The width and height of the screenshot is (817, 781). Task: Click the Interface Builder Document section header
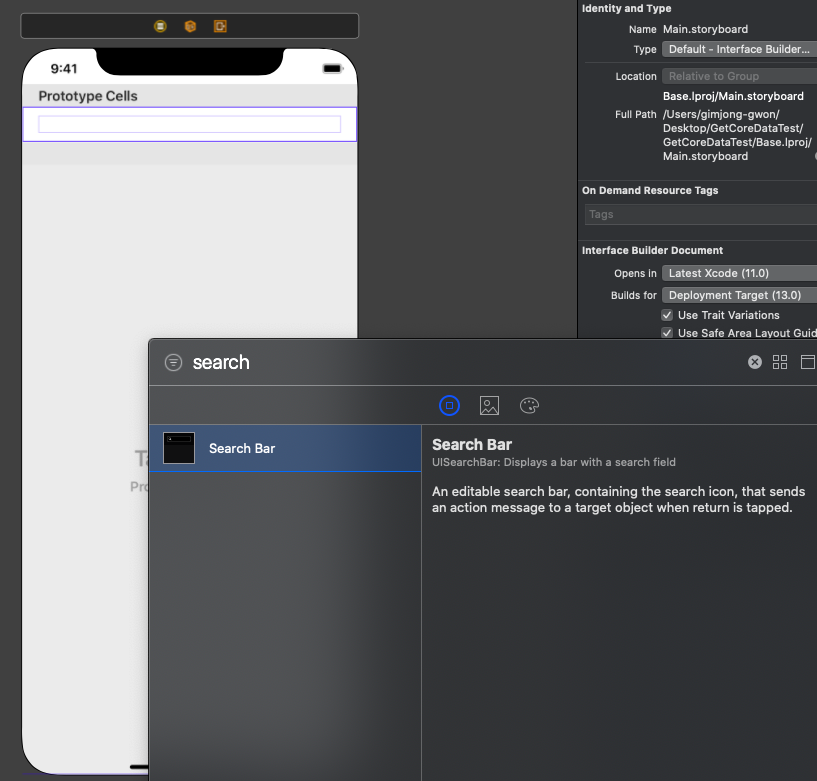[652, 250]
